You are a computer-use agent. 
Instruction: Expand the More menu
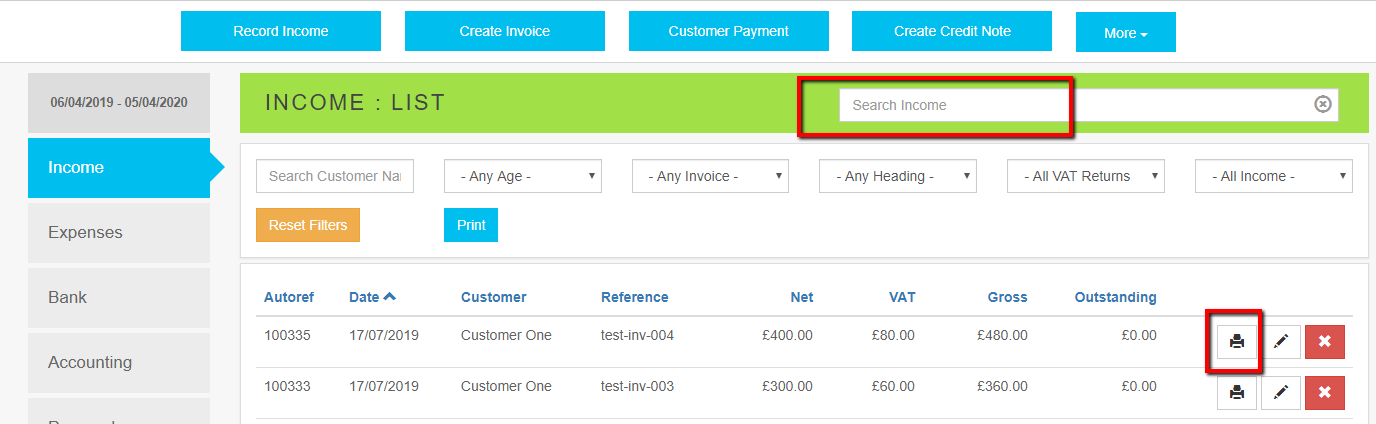[x=1125, y=33]
